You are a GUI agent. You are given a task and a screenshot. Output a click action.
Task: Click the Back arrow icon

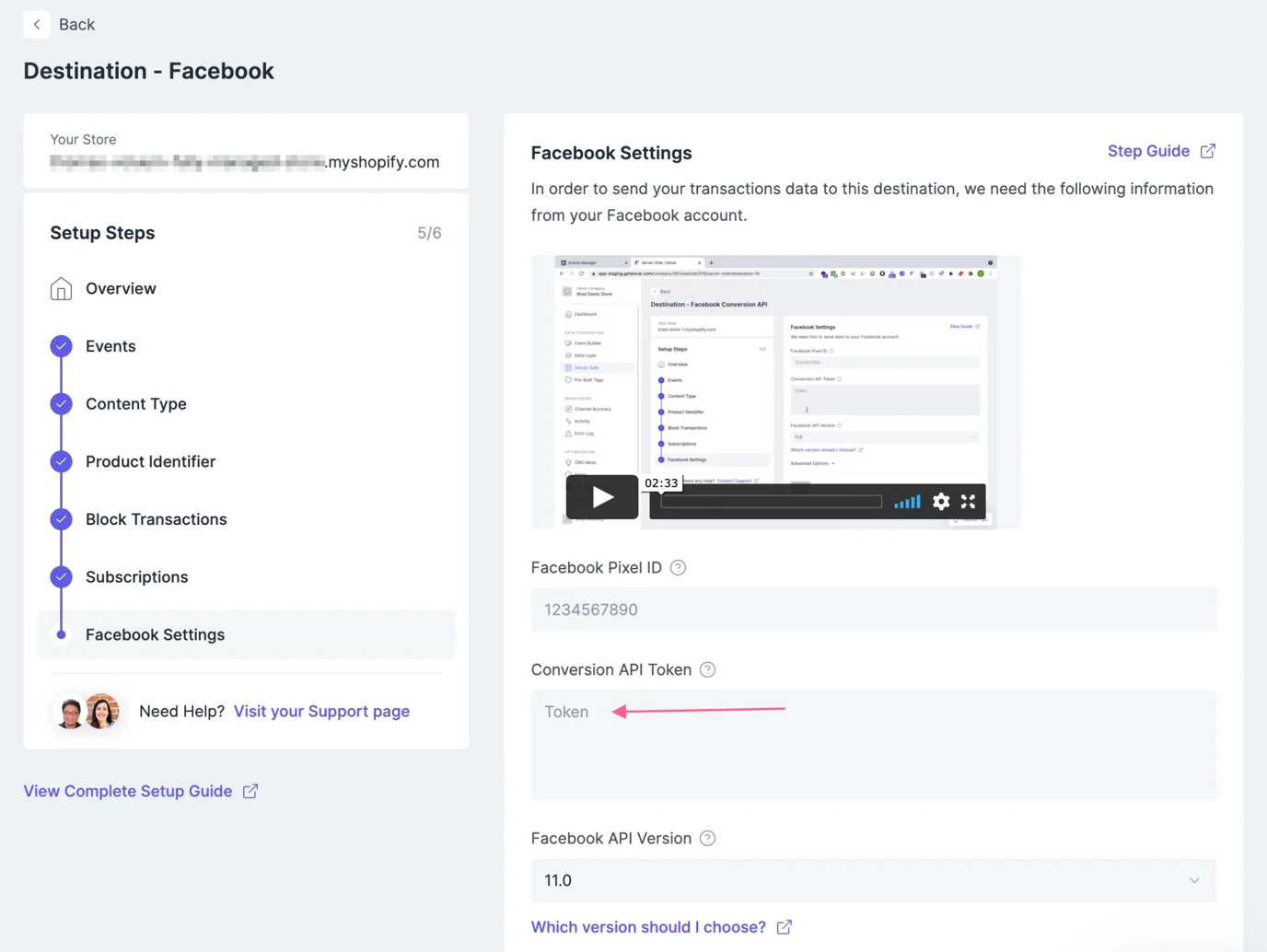pos(36,25)
